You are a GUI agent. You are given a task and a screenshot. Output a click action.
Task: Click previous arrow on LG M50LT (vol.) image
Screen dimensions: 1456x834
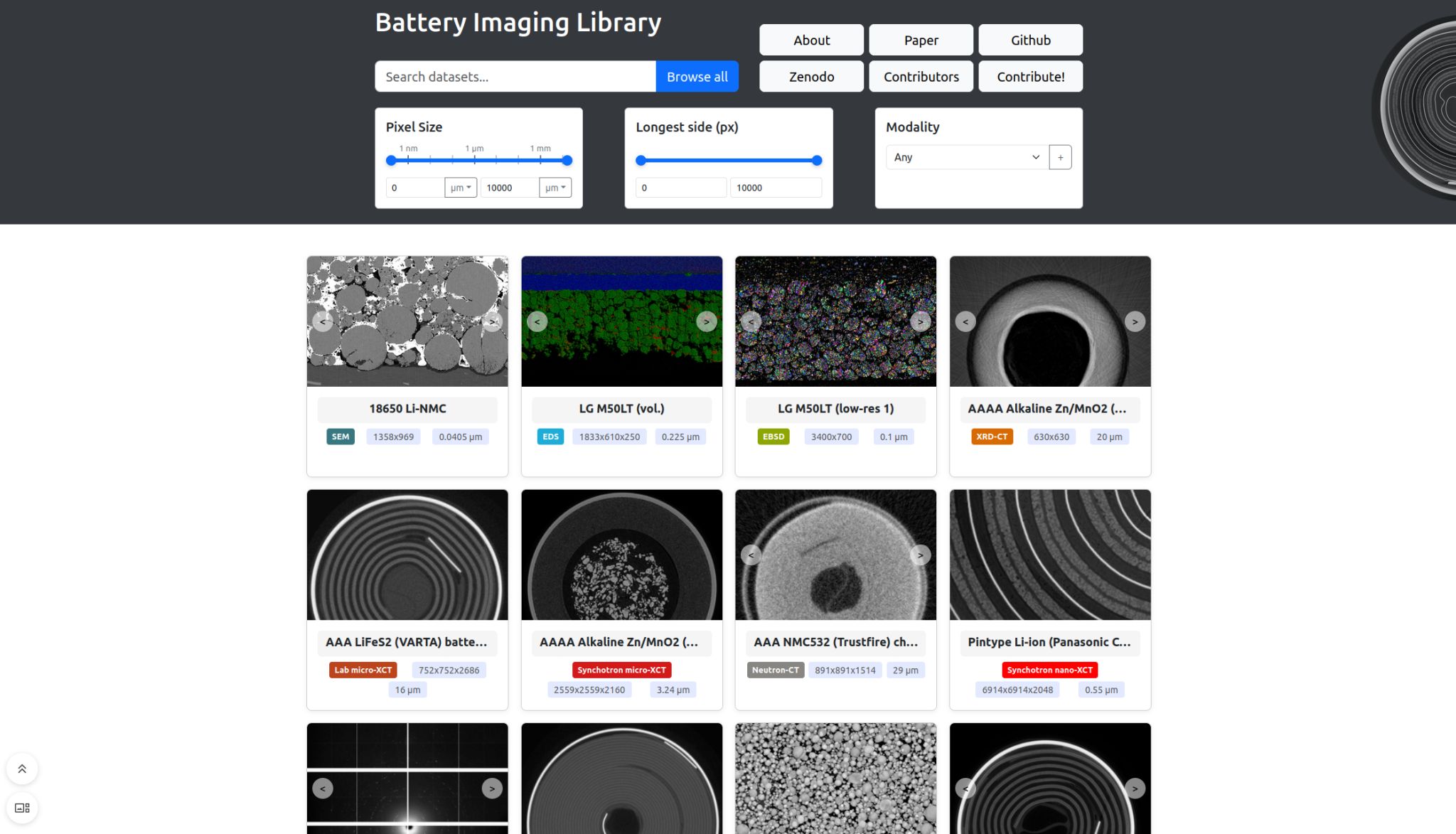537,321
